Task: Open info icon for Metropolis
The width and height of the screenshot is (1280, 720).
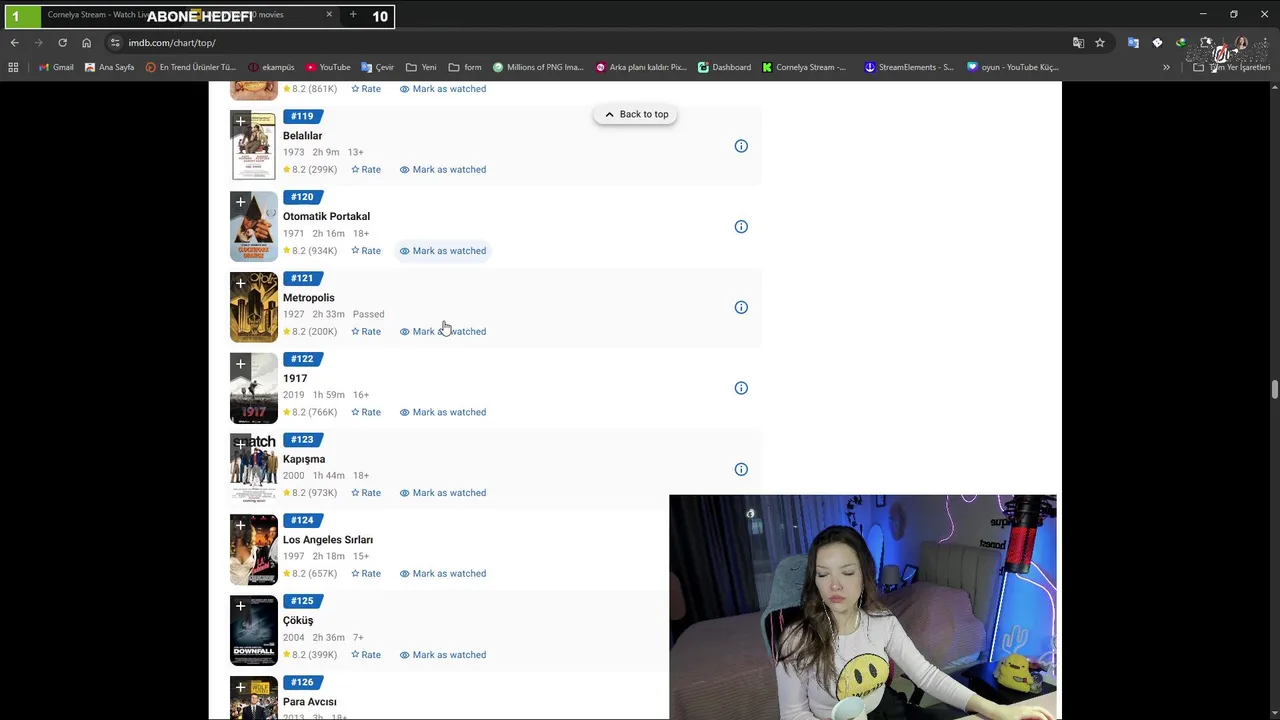Action: [x=741, y=308]
